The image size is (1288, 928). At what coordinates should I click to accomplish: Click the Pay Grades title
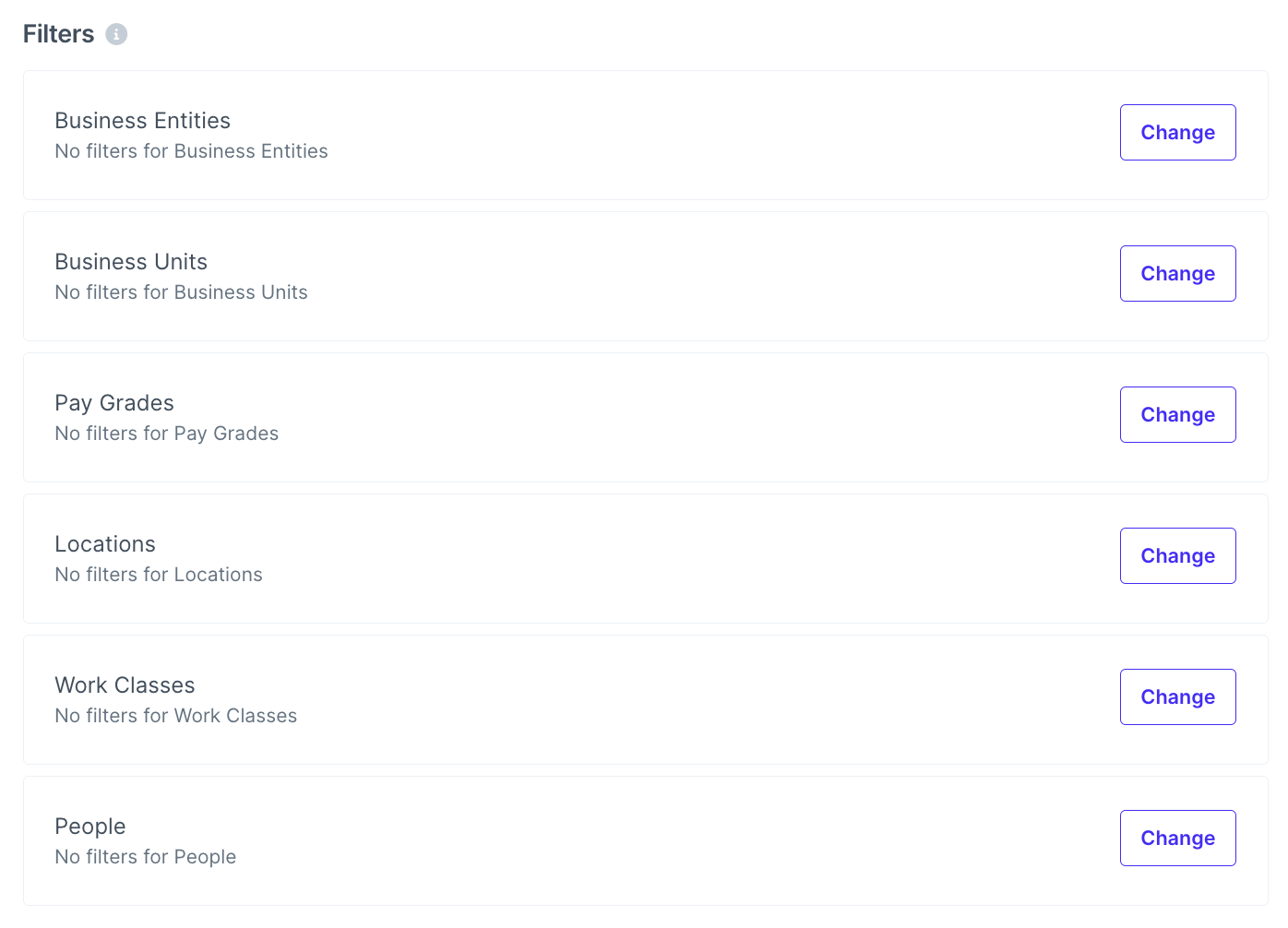coord(114,403)
